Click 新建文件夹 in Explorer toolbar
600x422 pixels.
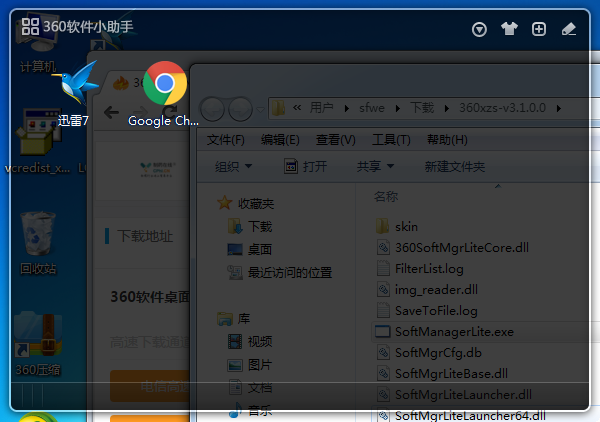(455, 166)
